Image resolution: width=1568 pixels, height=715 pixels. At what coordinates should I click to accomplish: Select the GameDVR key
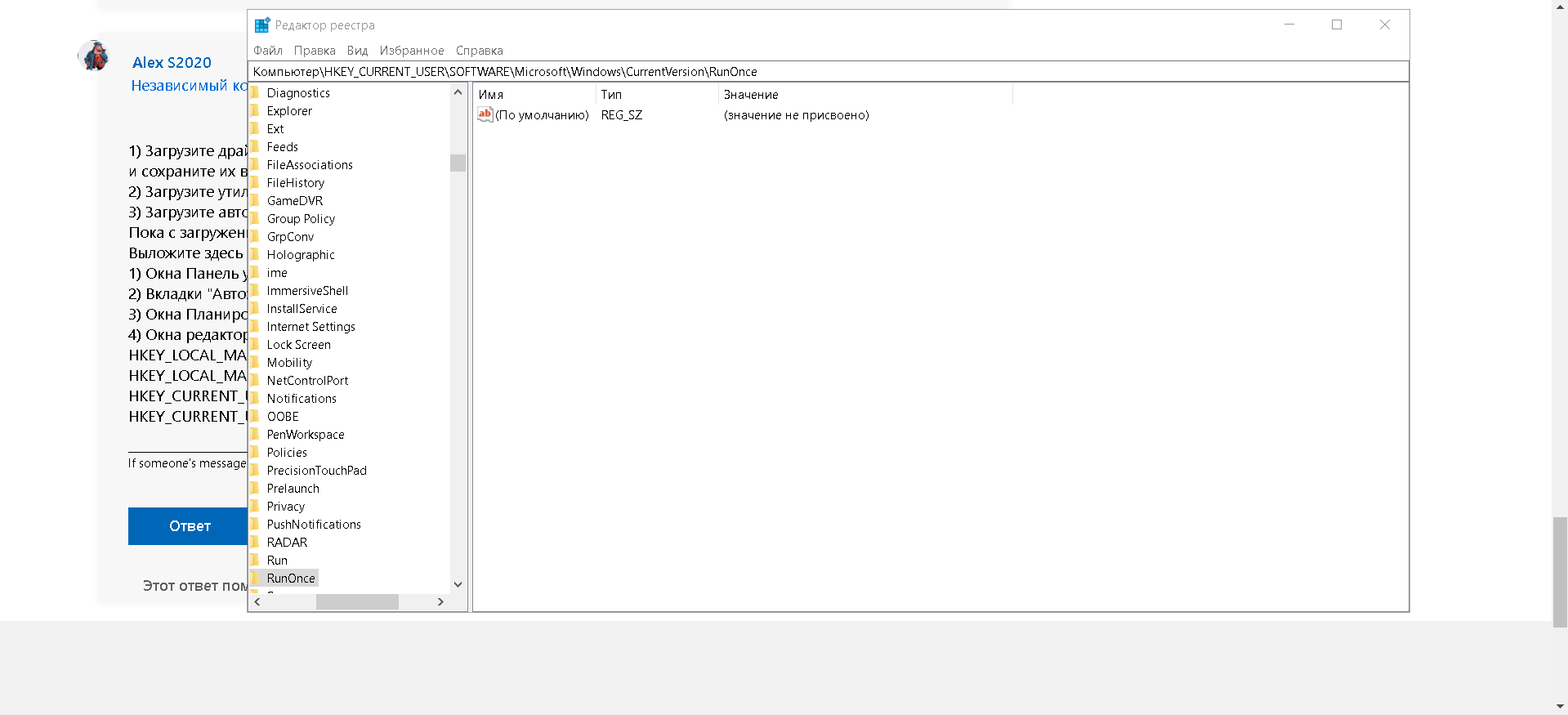click(294, 201)
